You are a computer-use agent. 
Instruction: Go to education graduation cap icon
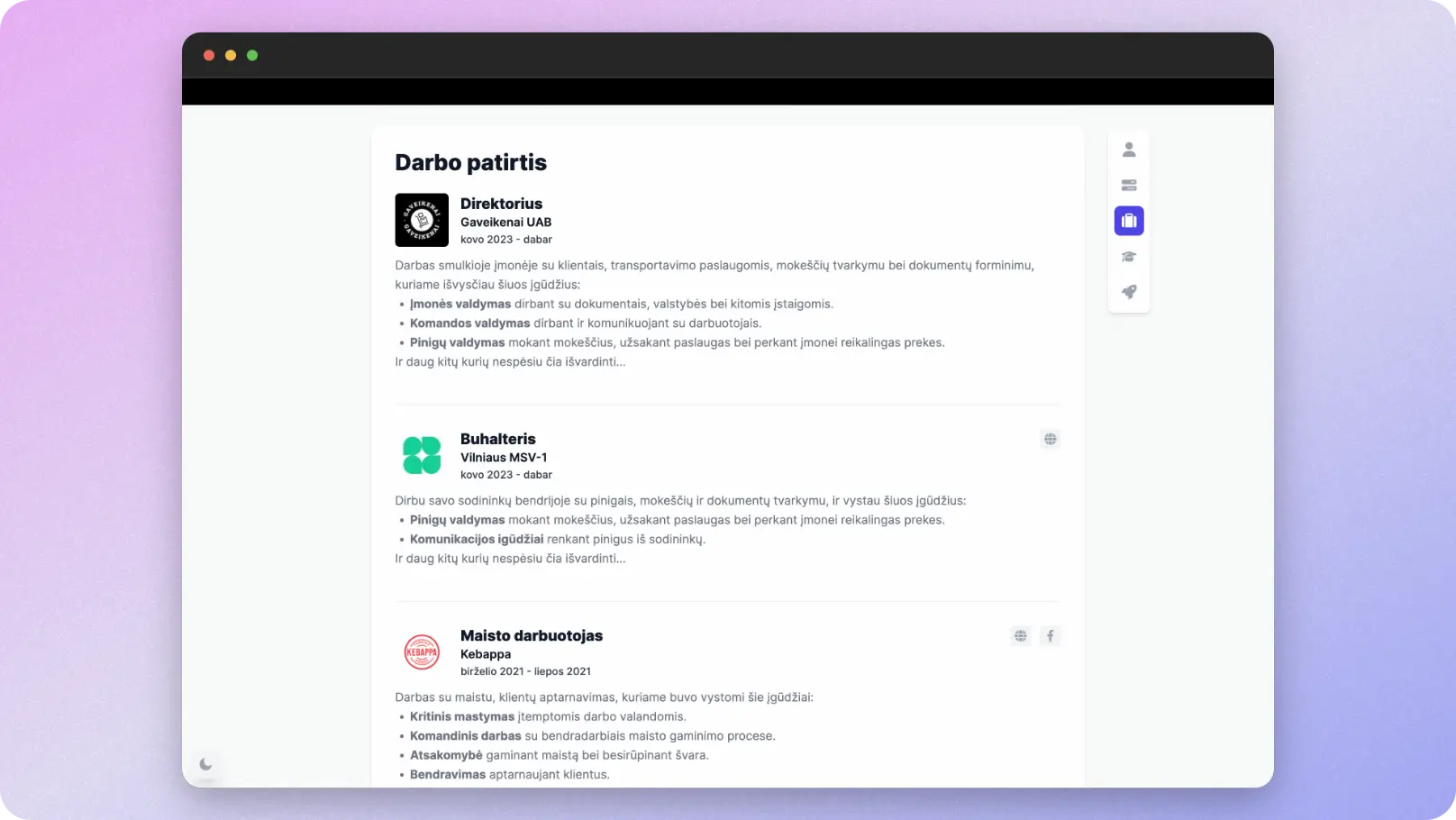coord(1129,257)
